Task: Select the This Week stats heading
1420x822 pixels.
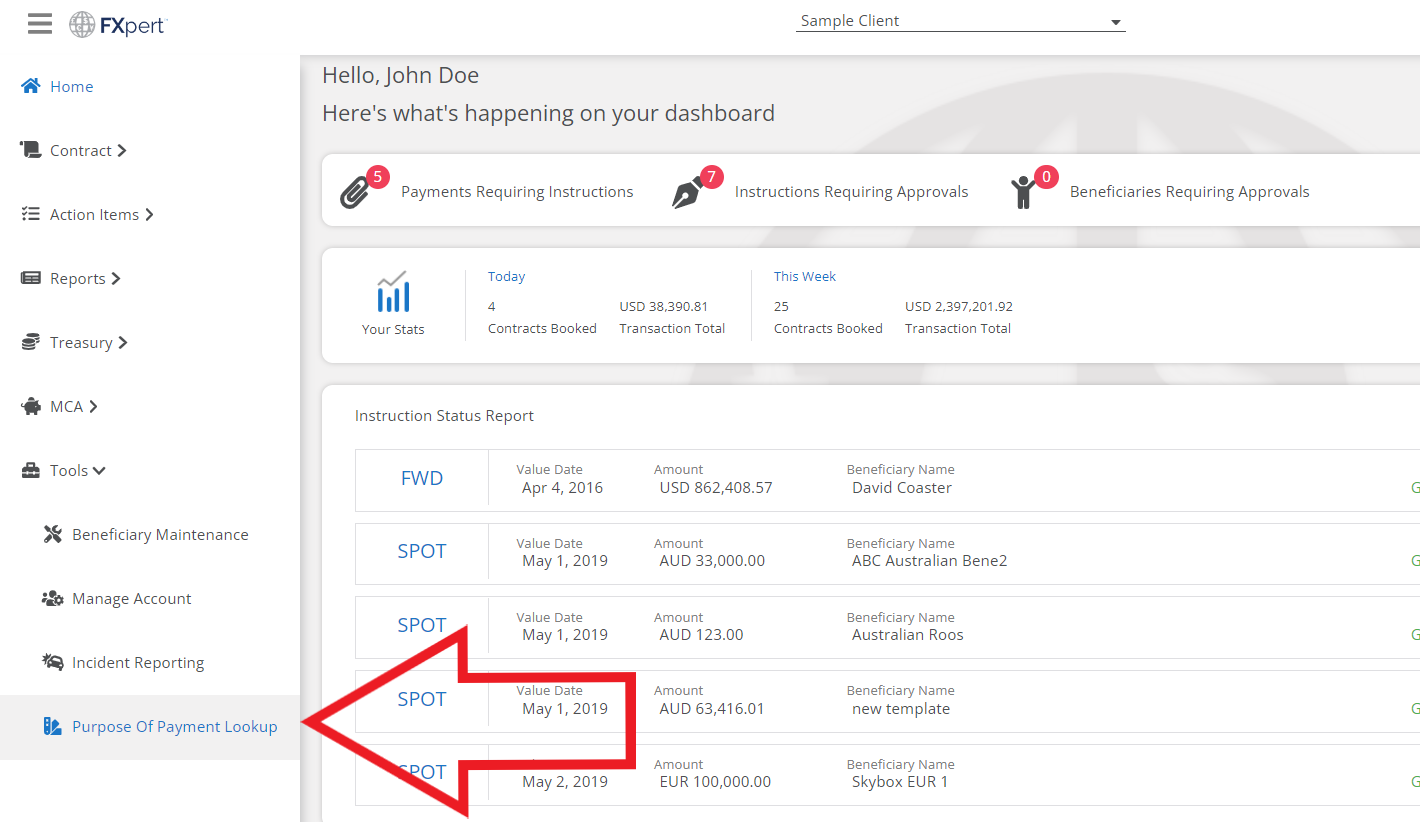Action: click(x=805, y=276)
